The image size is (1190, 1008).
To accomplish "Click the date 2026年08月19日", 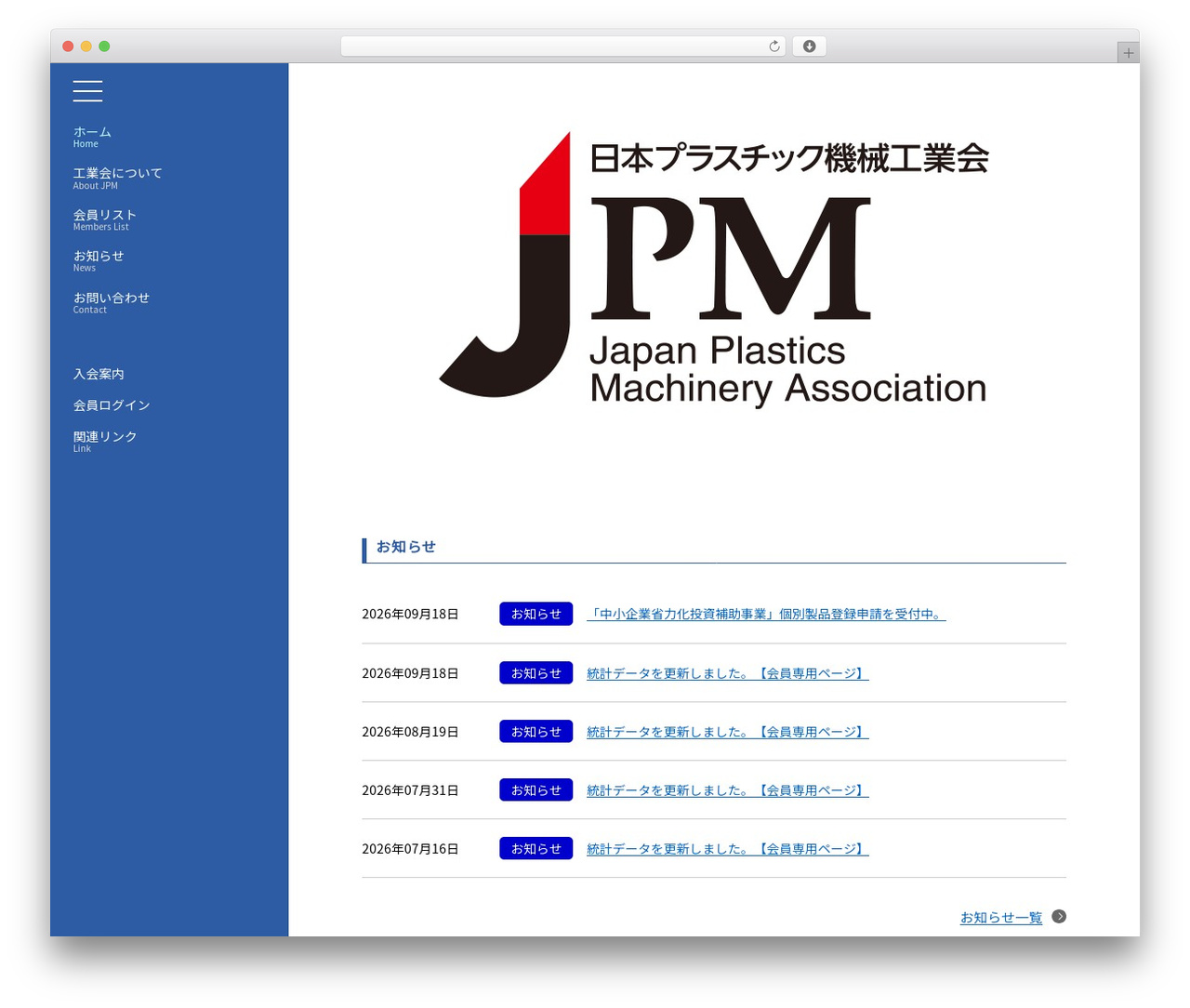I will [410, 732].
